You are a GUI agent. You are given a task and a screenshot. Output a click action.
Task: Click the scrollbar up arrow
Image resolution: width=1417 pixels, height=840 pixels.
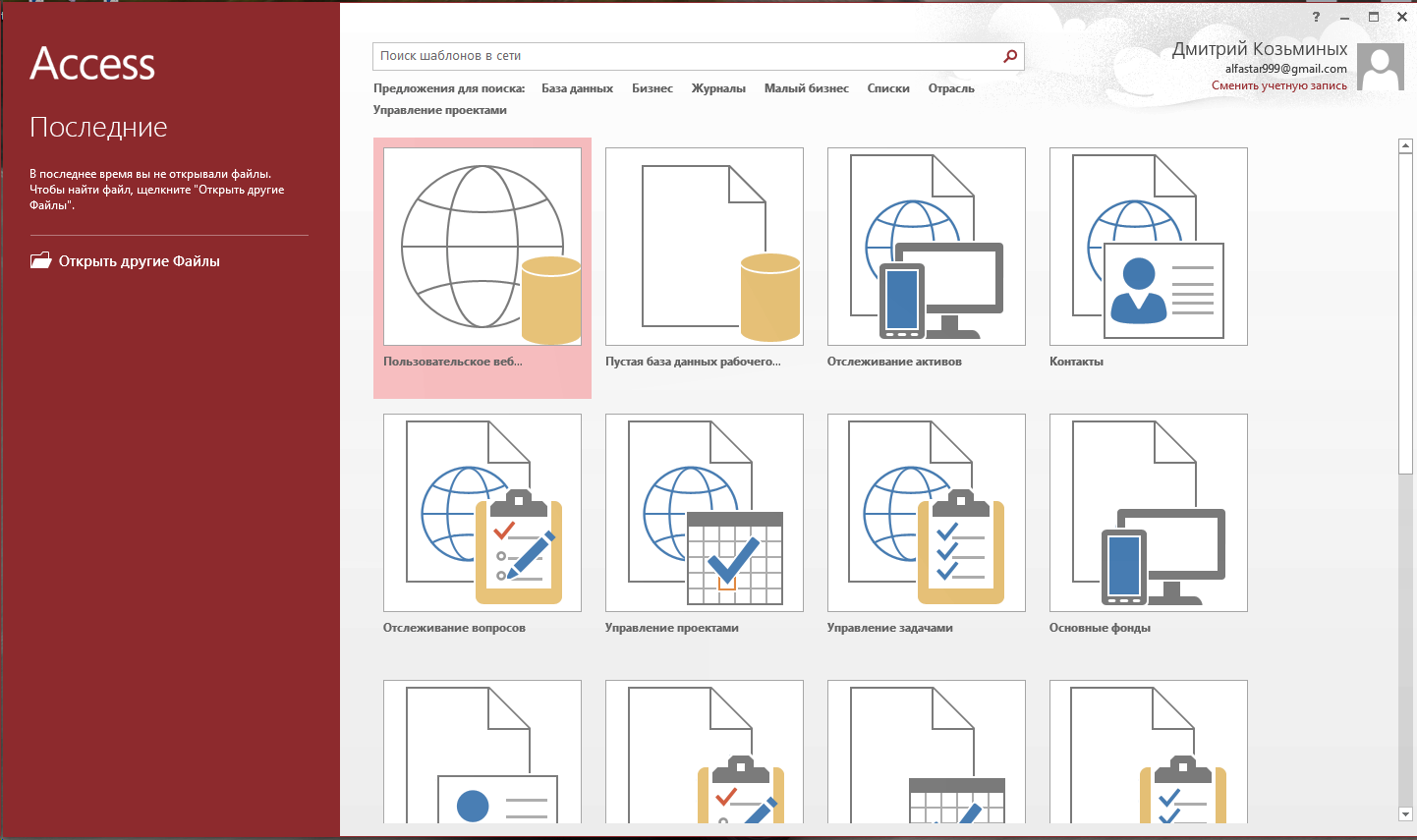pos(1405,146)
